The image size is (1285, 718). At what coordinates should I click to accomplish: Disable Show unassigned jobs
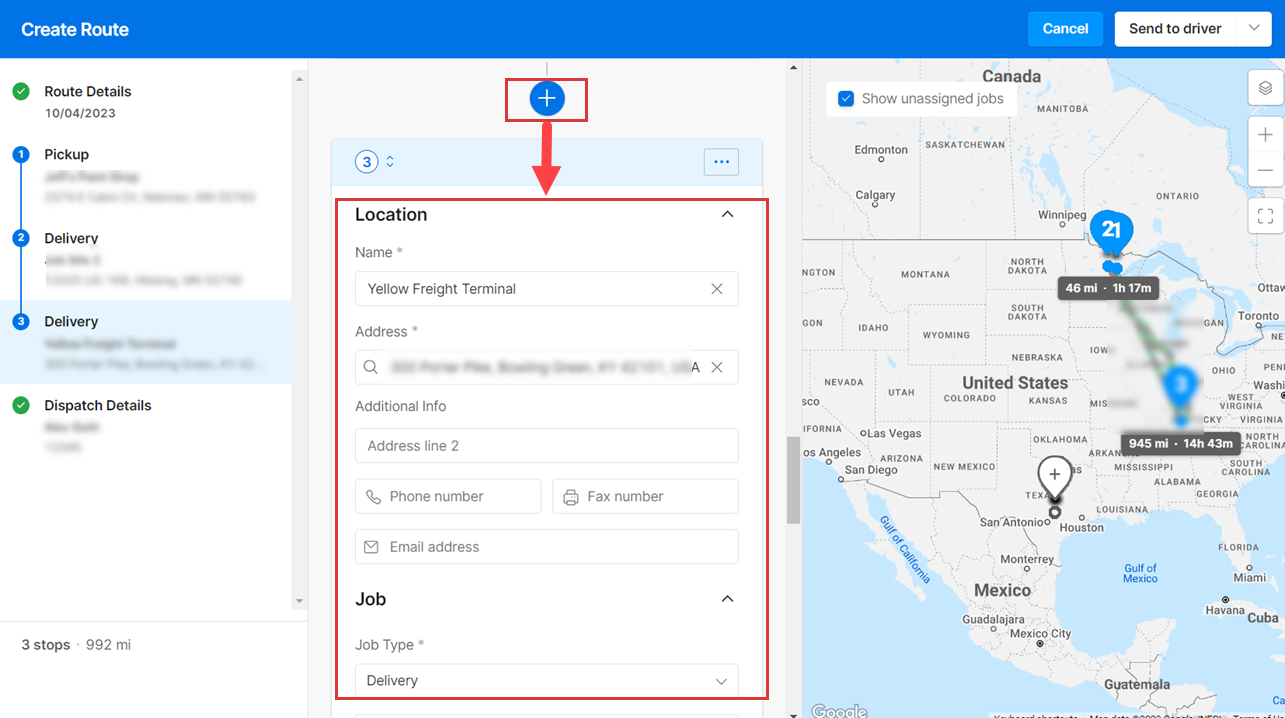point(846,99)
